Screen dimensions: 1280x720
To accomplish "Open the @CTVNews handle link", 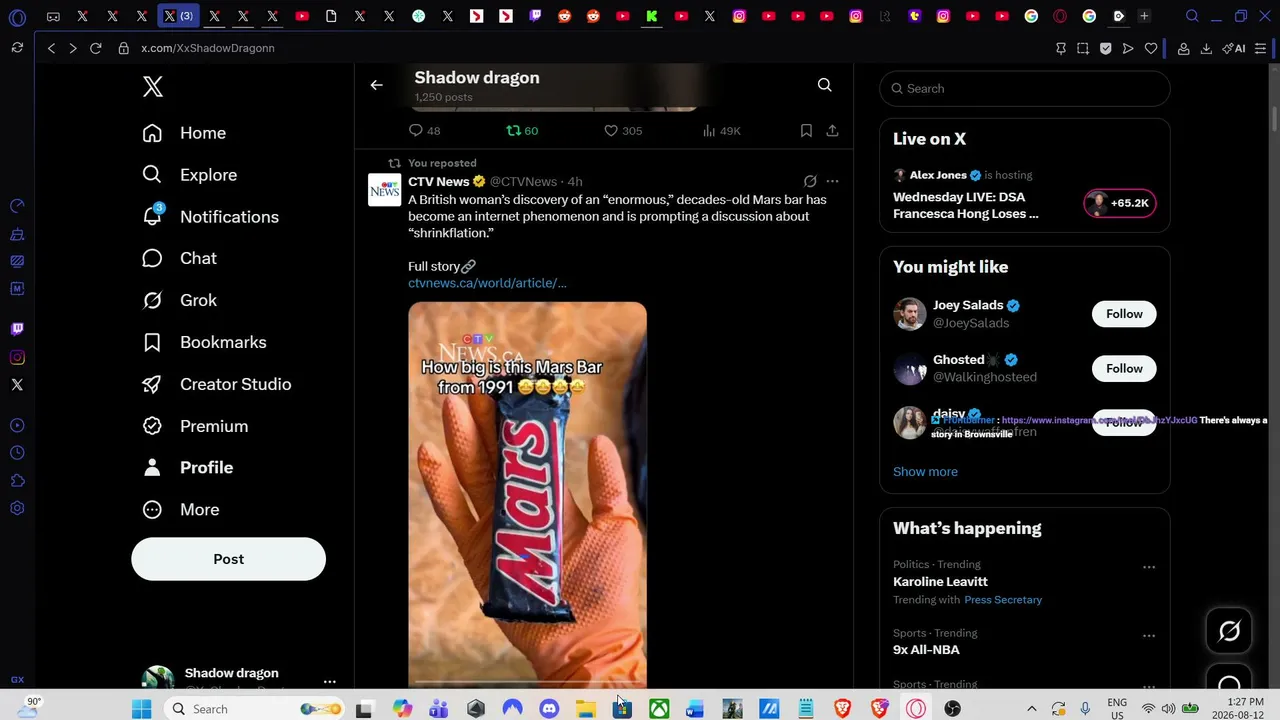I will (523, 182).
